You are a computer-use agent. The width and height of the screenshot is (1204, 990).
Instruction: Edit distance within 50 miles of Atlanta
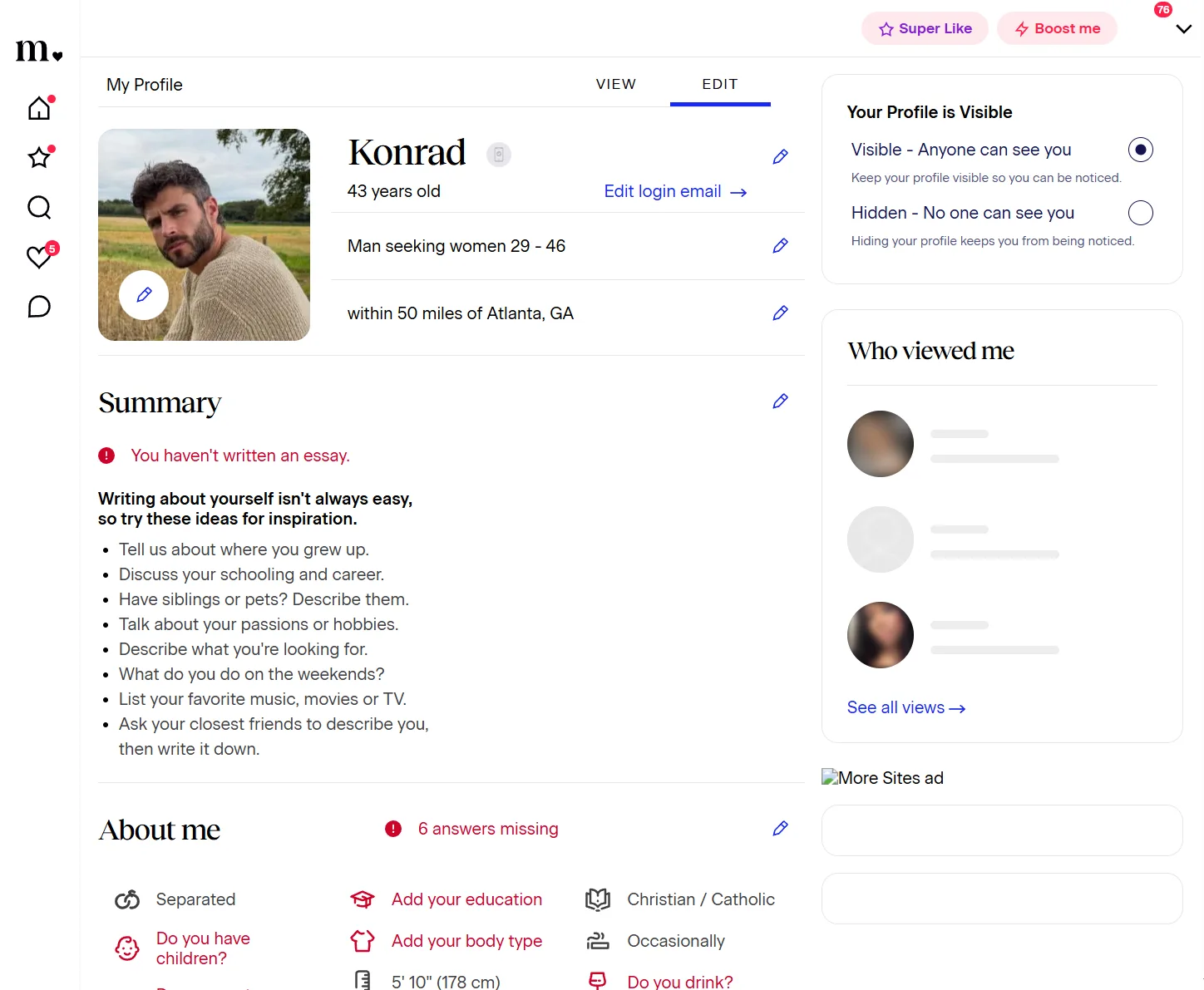[x=780, y=313]
